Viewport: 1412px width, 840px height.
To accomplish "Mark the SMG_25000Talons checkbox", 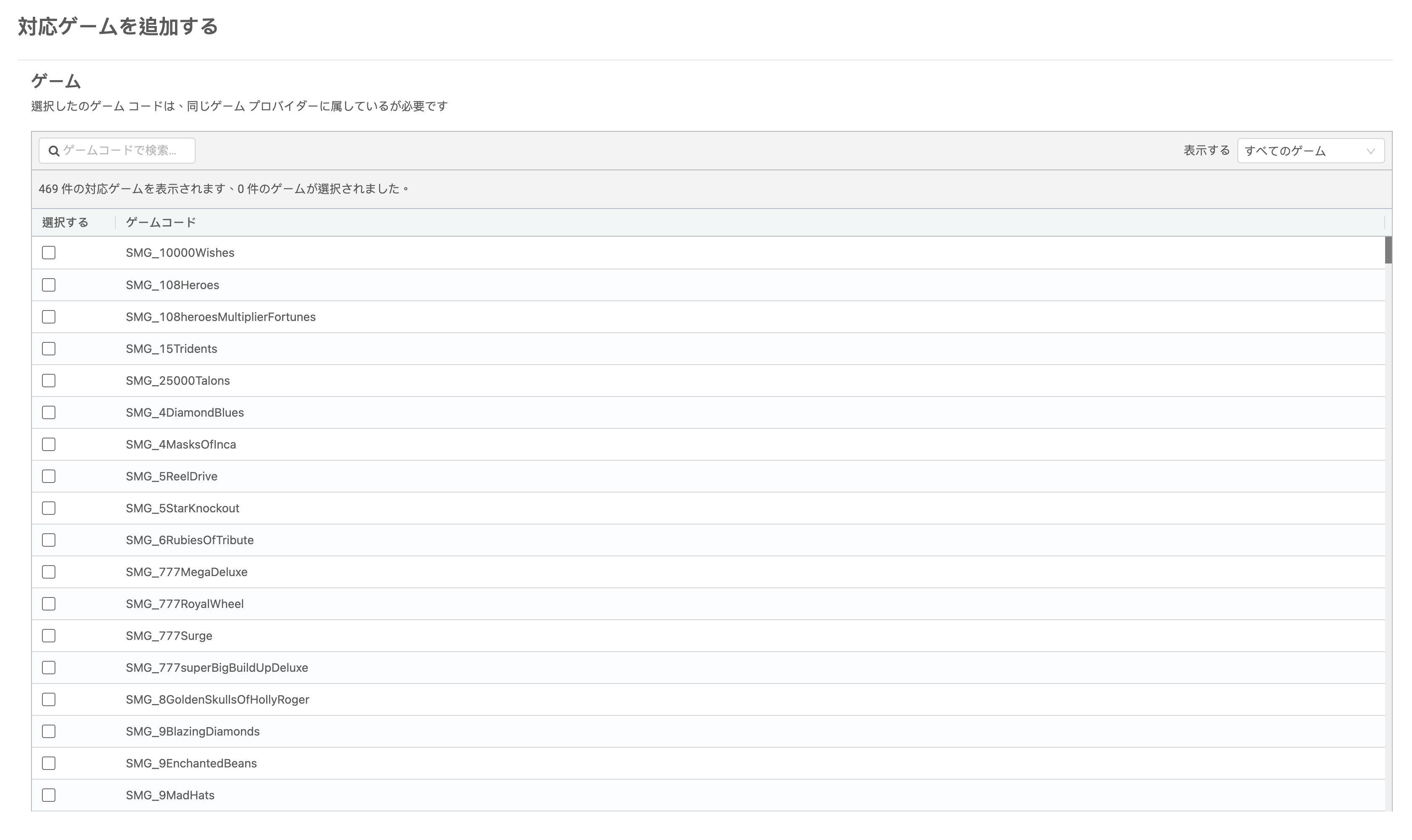I will pos(49,381).
